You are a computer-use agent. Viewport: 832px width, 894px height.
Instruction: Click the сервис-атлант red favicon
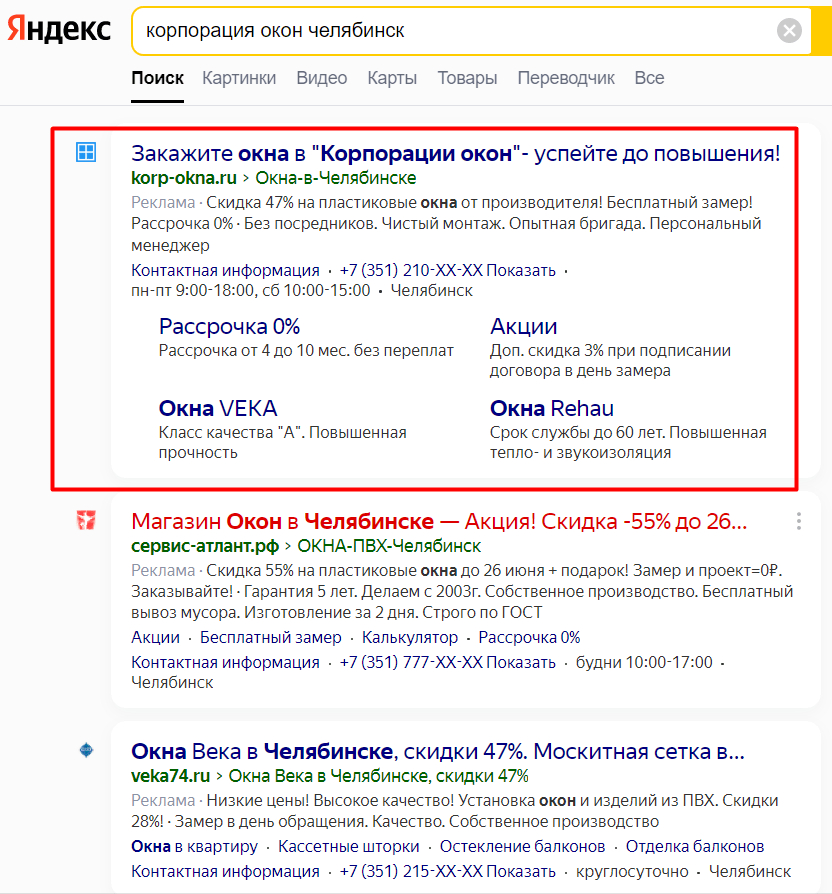pos(86,520)
